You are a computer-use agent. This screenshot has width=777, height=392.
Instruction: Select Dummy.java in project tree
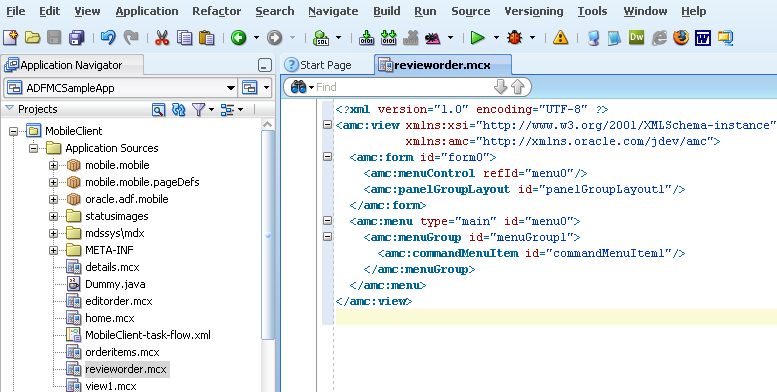[115, 284]
